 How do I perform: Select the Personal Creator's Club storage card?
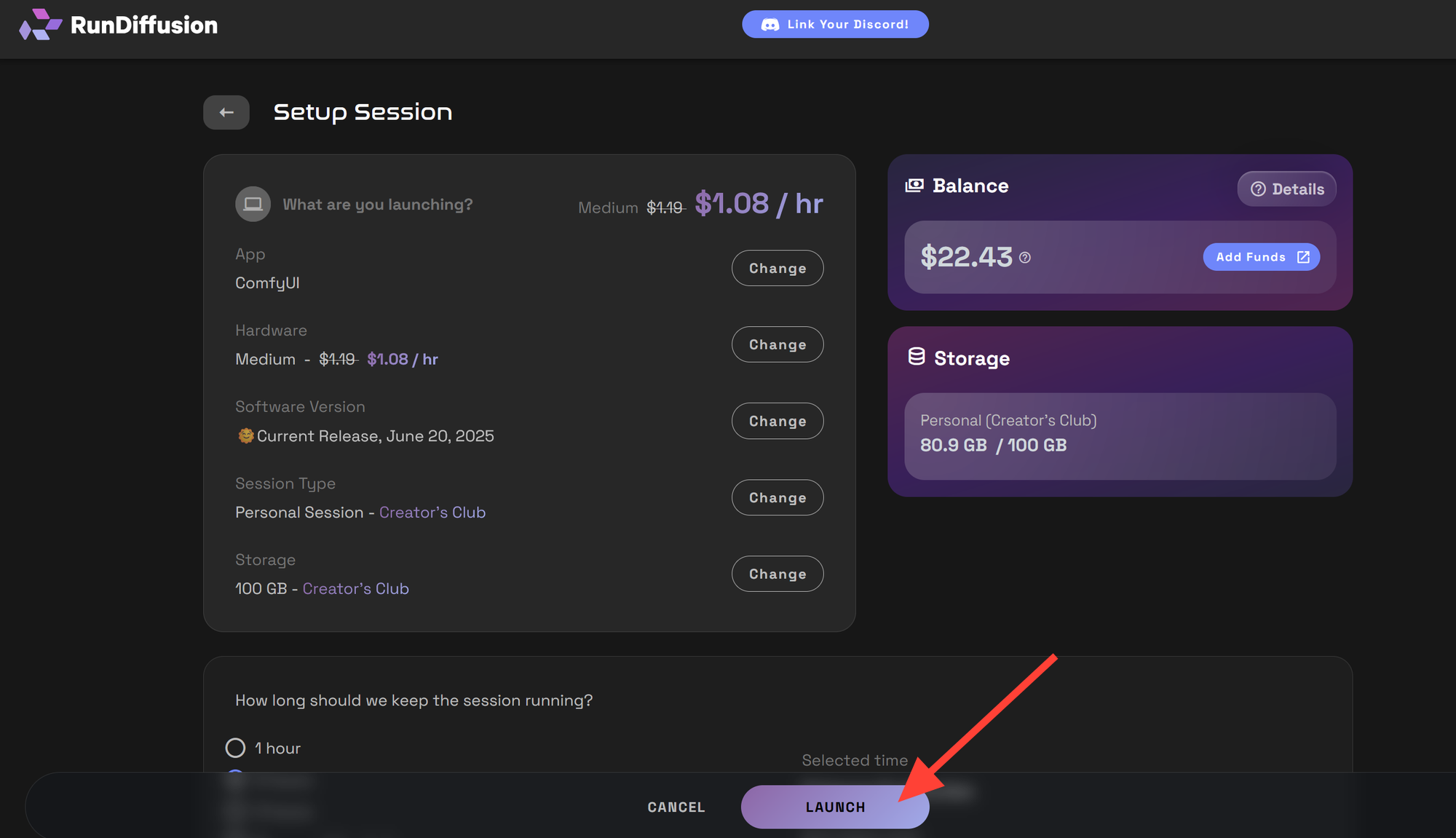(x=1120, y=436)
